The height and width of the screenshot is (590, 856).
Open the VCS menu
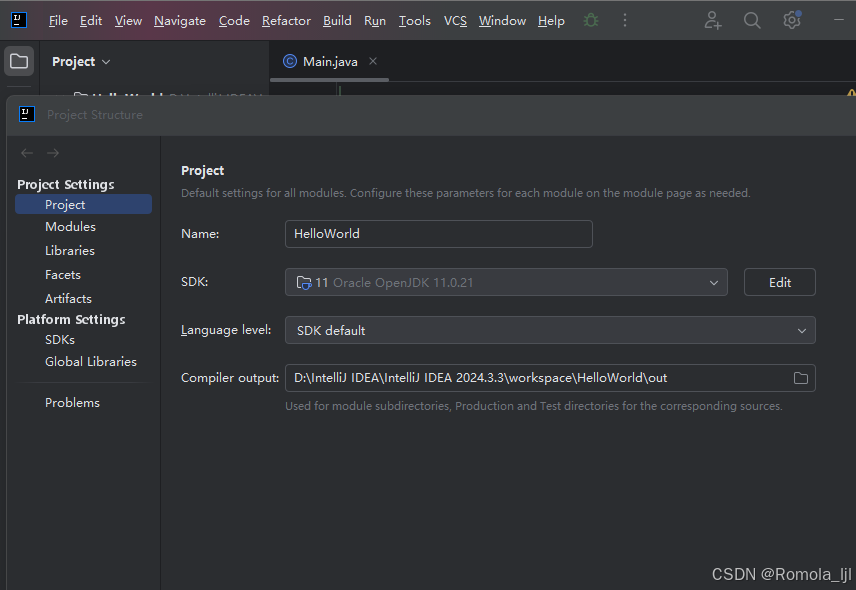pyautogui.click(x=455, y=21)
